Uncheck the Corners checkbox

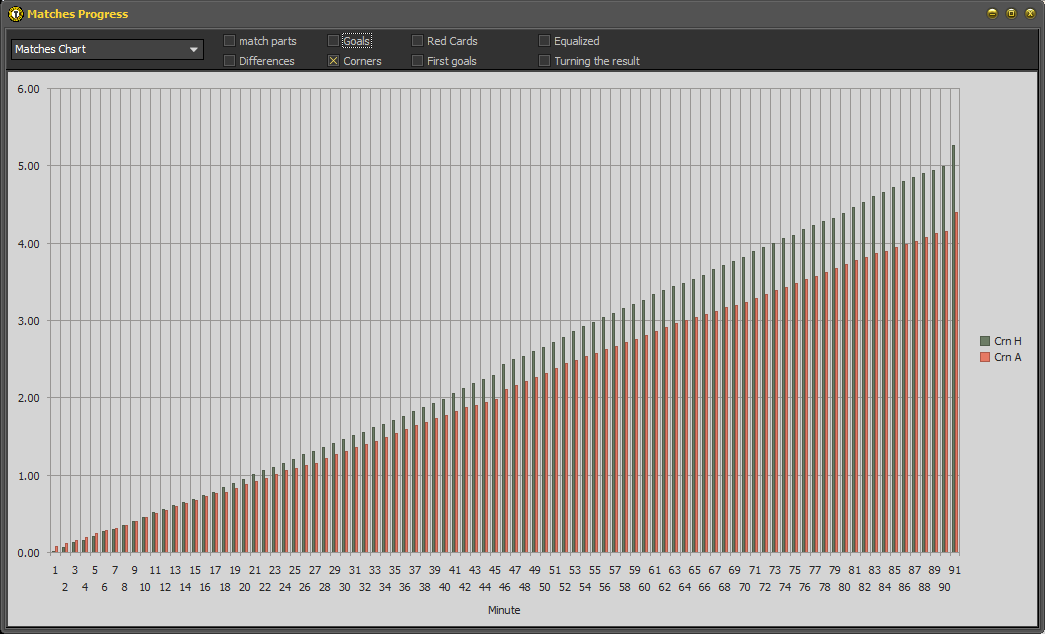pyautogui.click(x=334, y=61)
